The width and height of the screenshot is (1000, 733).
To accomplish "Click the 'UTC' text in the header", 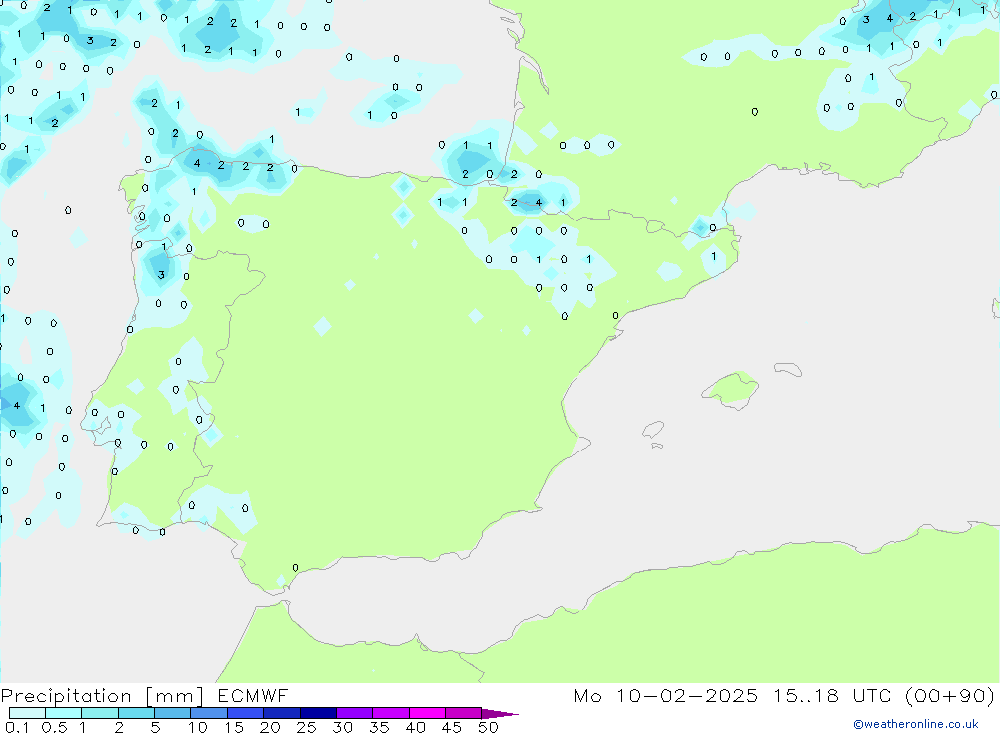I will click(x=872, y=695).
